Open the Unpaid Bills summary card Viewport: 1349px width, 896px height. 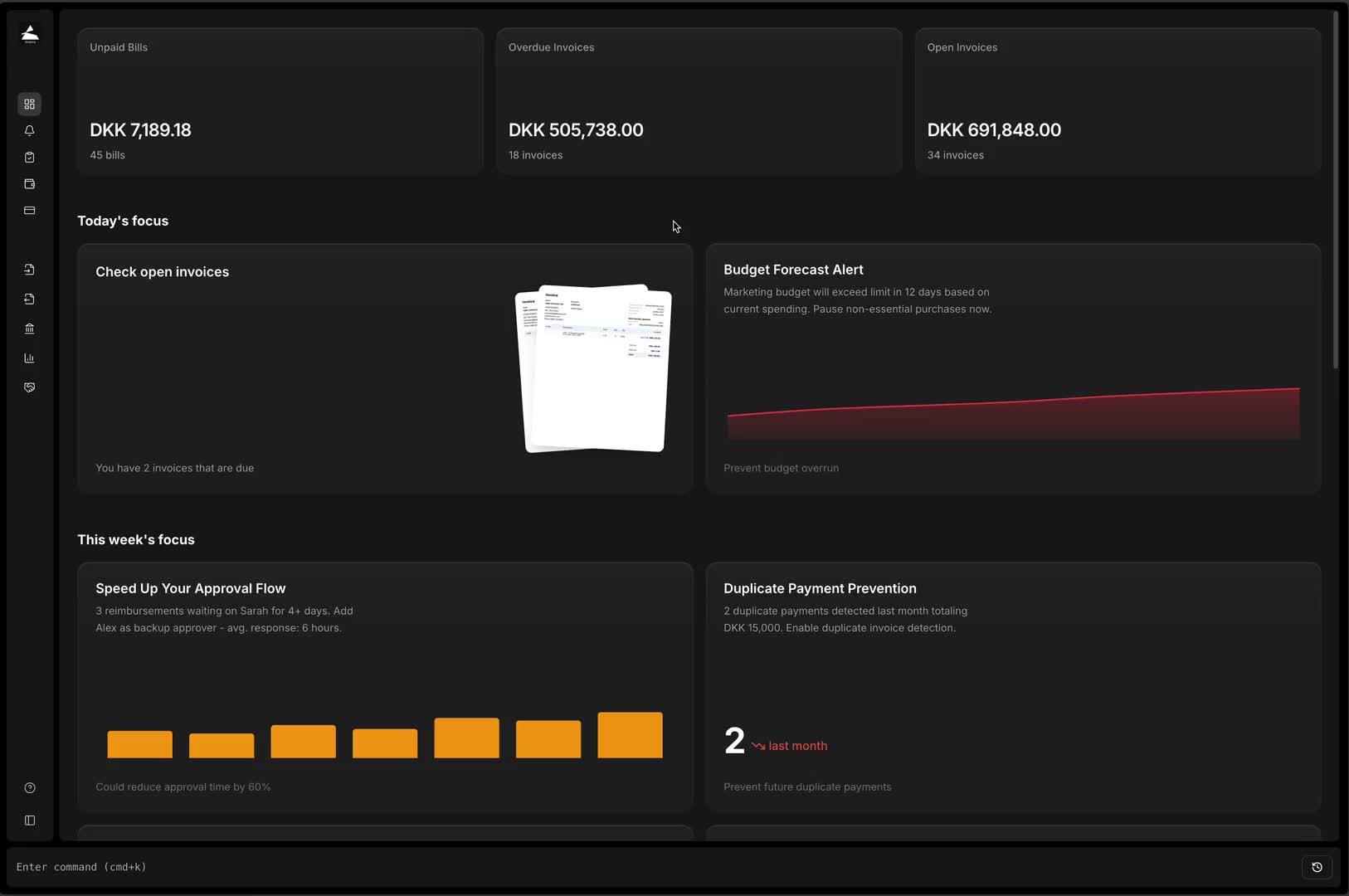pyautogui.click(x=280, y=101)
